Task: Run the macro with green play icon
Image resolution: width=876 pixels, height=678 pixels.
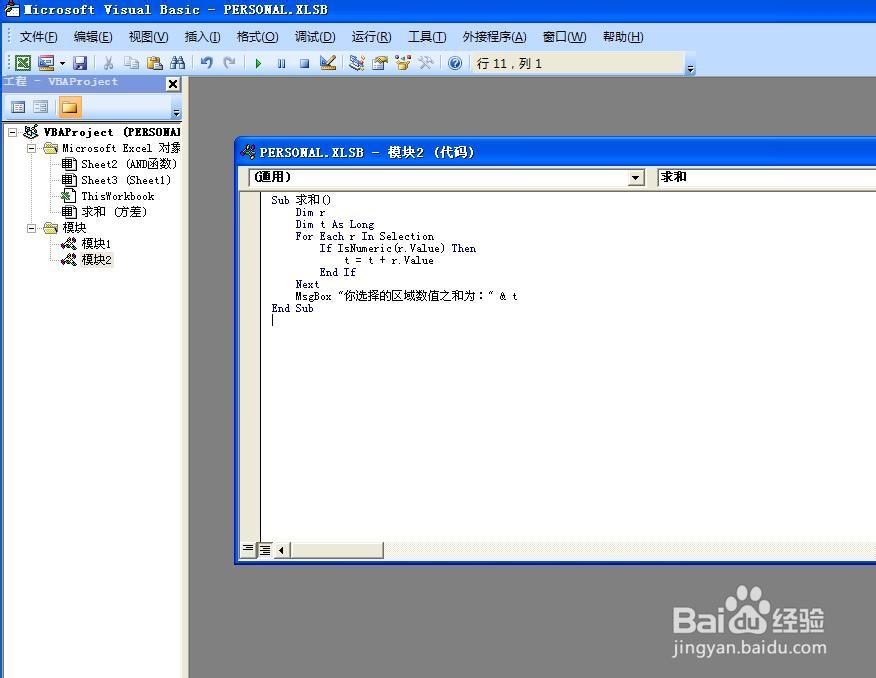Action: (258, 63)
